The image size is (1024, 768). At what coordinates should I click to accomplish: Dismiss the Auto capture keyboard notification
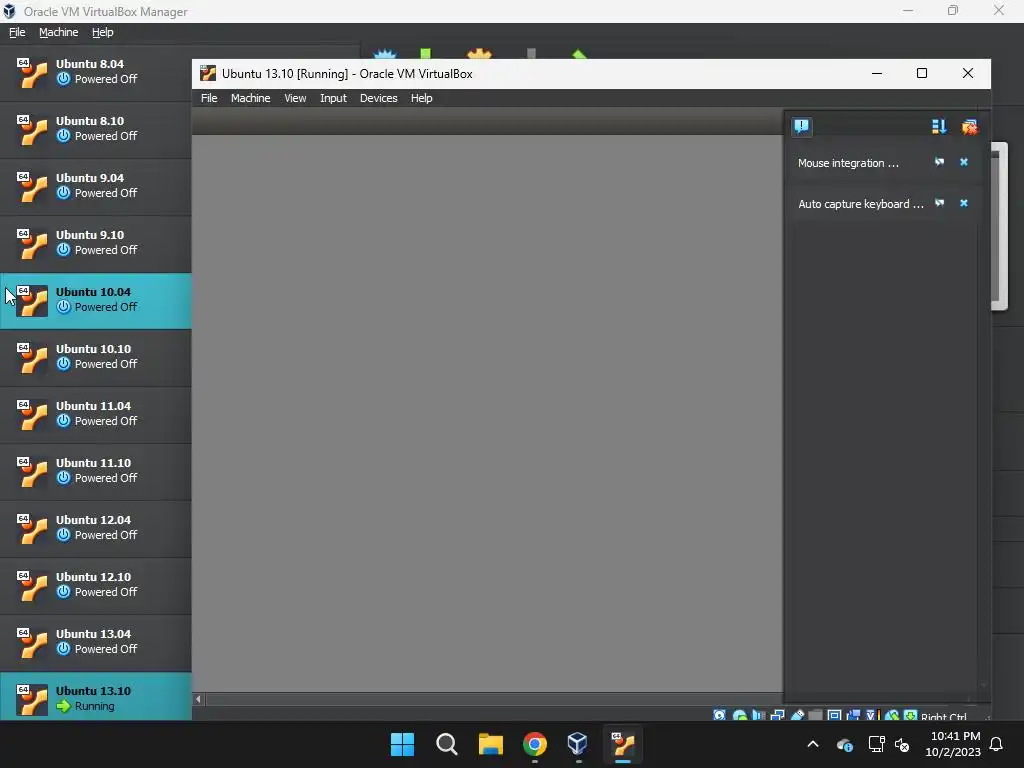pyautogui.click(x=964, y=203)
